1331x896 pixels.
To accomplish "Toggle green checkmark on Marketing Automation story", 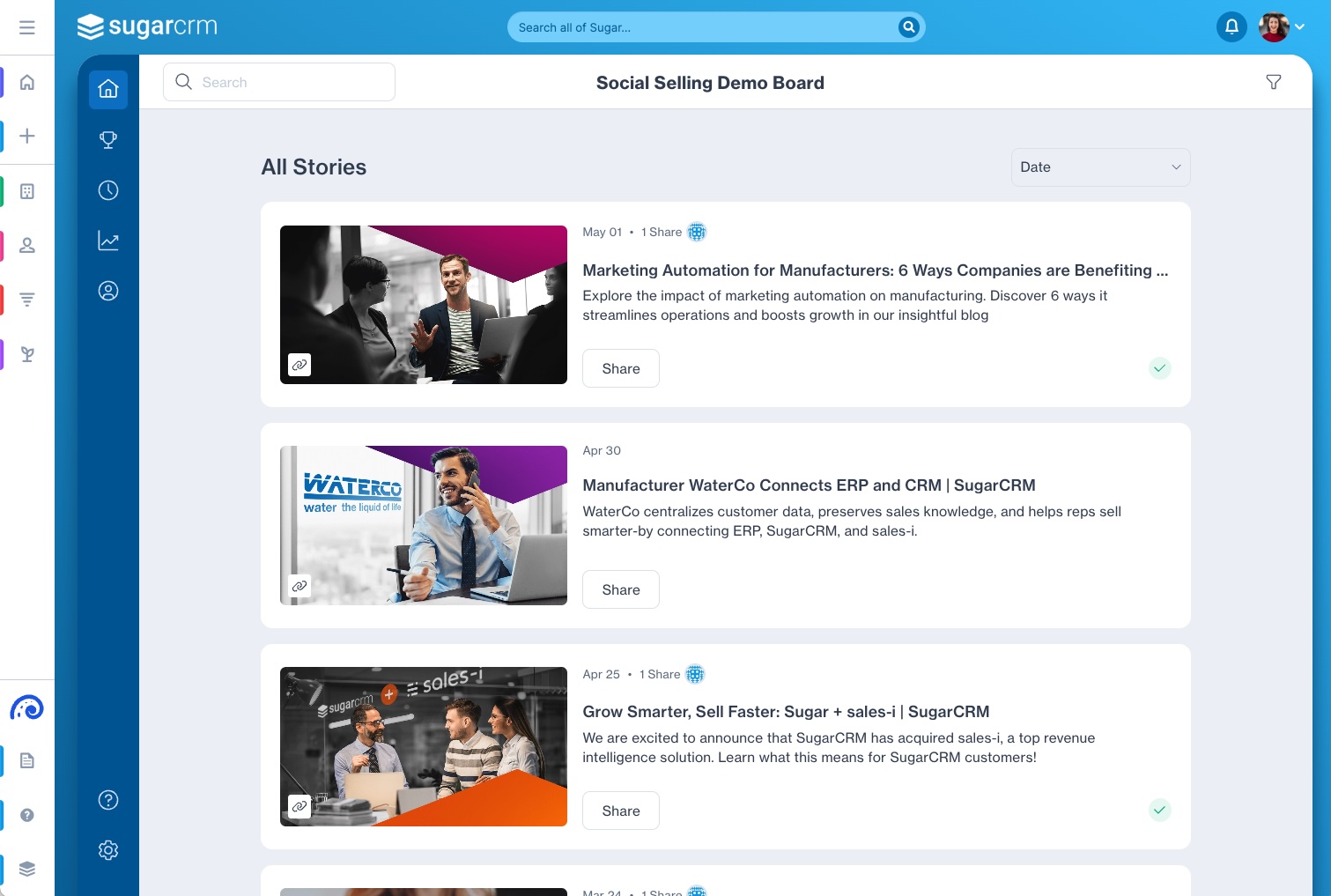I will point(1159,368).
